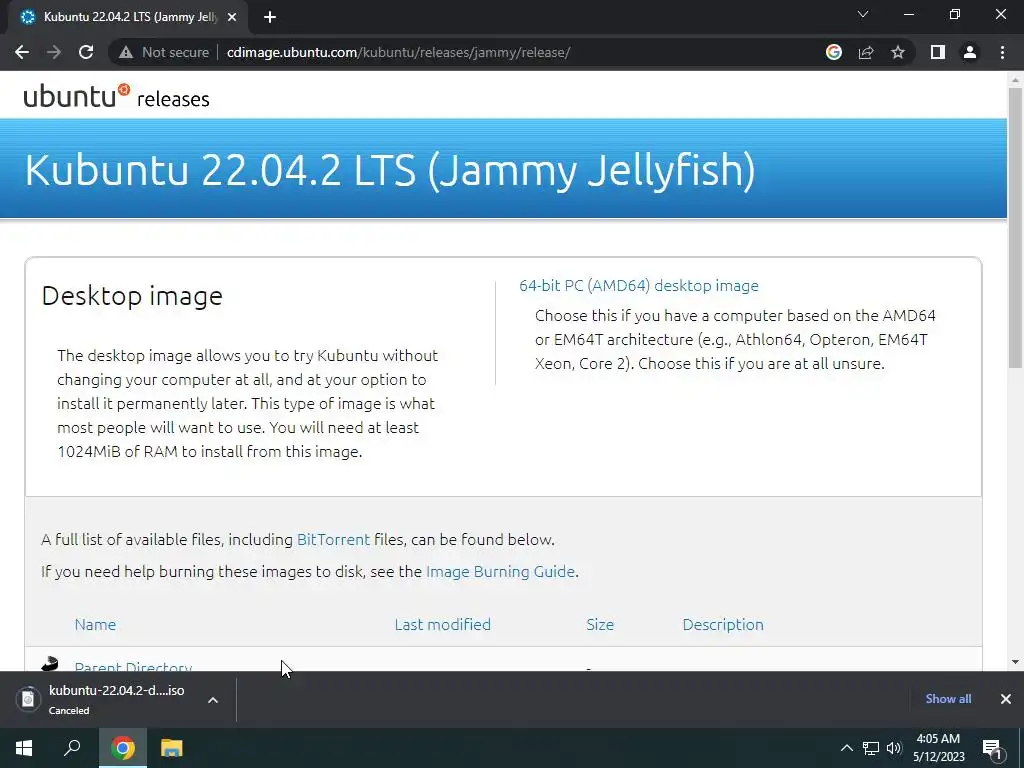Expand options for the kubuntu iso download
The width and height of the screenshot is (1024, 768).
tap(213, 699)
